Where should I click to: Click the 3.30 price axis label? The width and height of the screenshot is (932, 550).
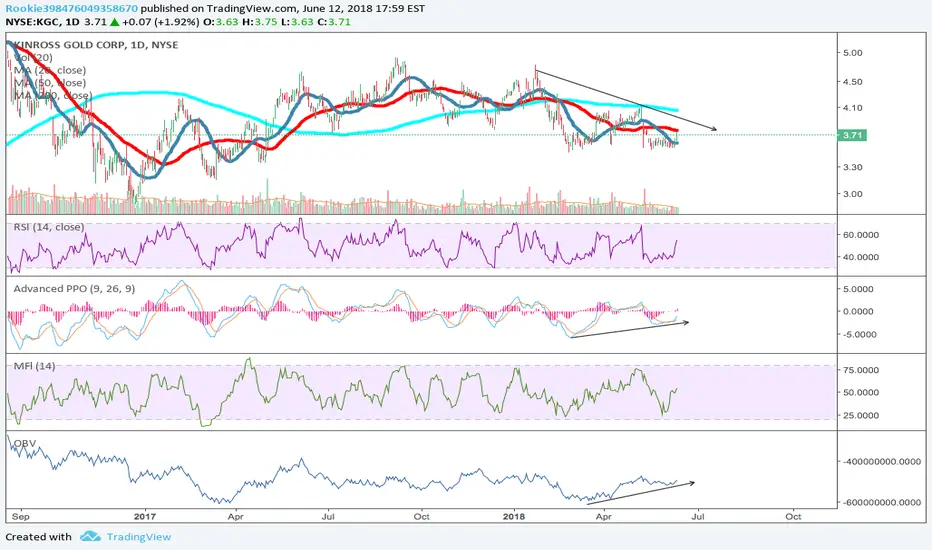(852, 167)
